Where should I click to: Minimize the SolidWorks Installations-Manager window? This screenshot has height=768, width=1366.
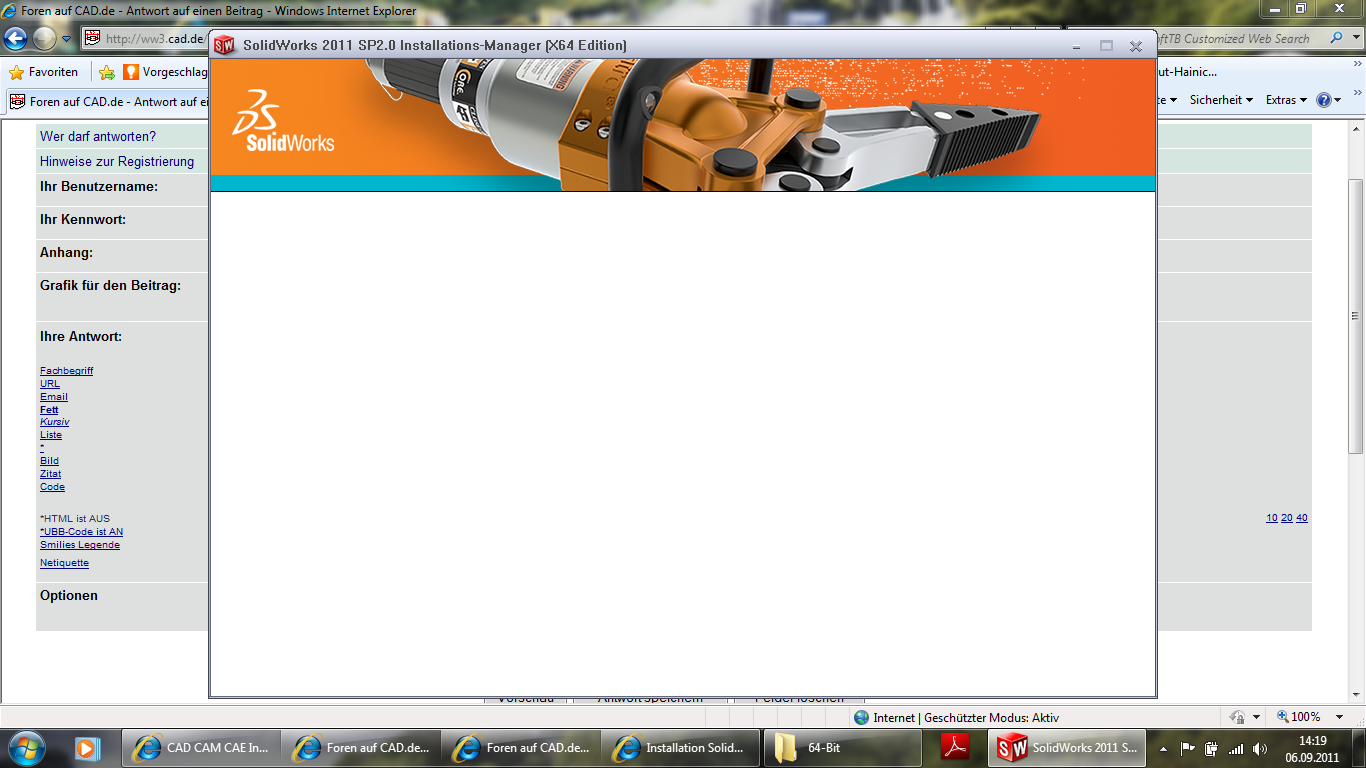1076,46
